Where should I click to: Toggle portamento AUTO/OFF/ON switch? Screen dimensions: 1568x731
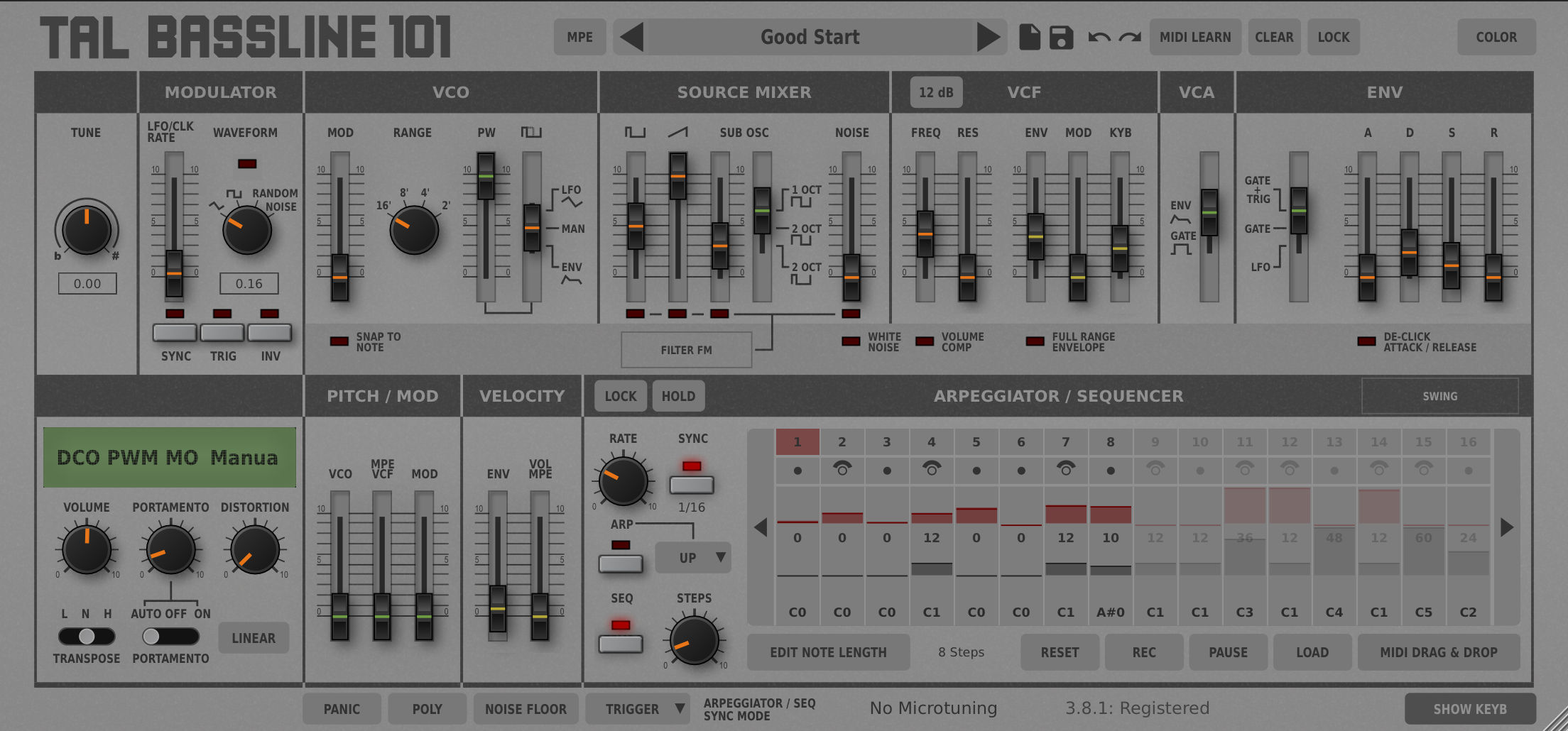click(x=170, y=636)
